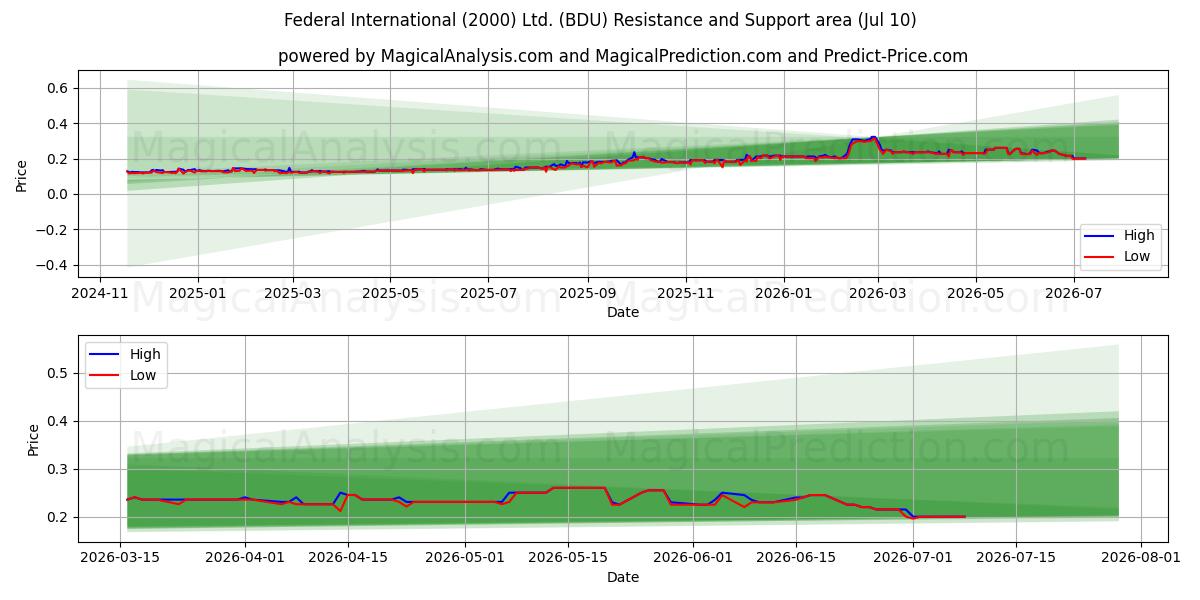This screenshot has width=1200, height=600.
Task: Click the lower chart x-axis label '2026-06-01'
Action: (694, 559)
